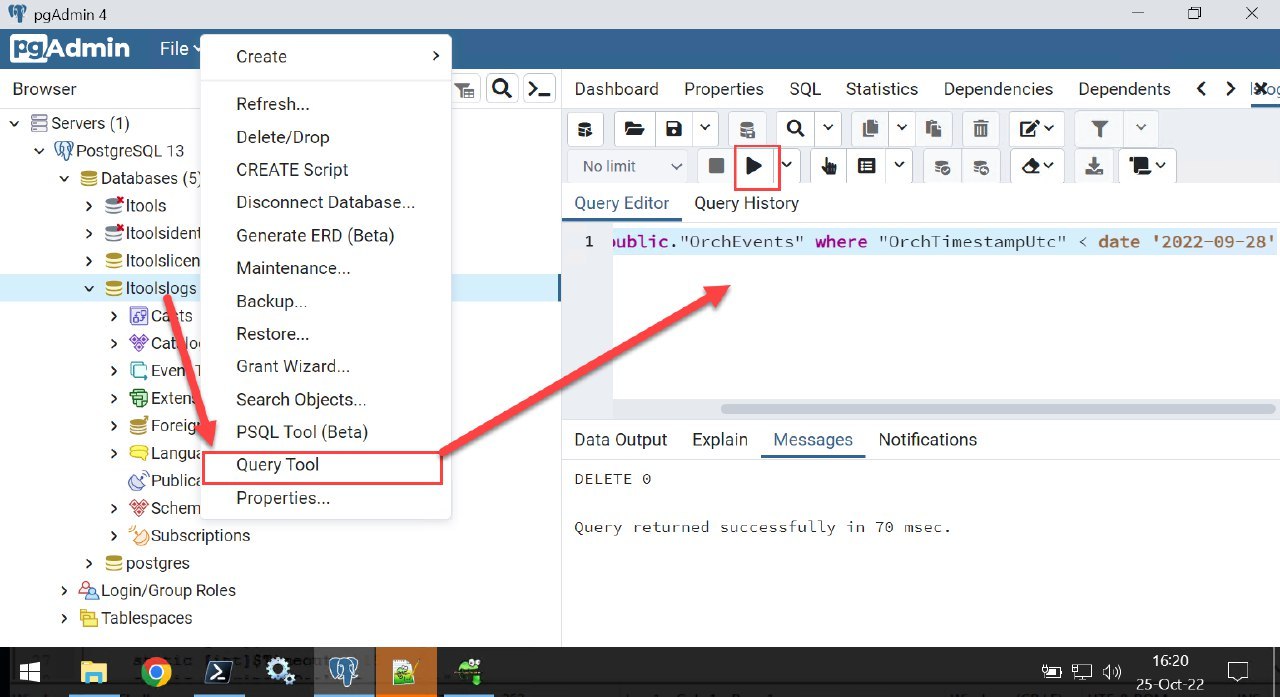Click the Save Data Changes icon
Screen dimensions: 1280x697
pos(745,128)
